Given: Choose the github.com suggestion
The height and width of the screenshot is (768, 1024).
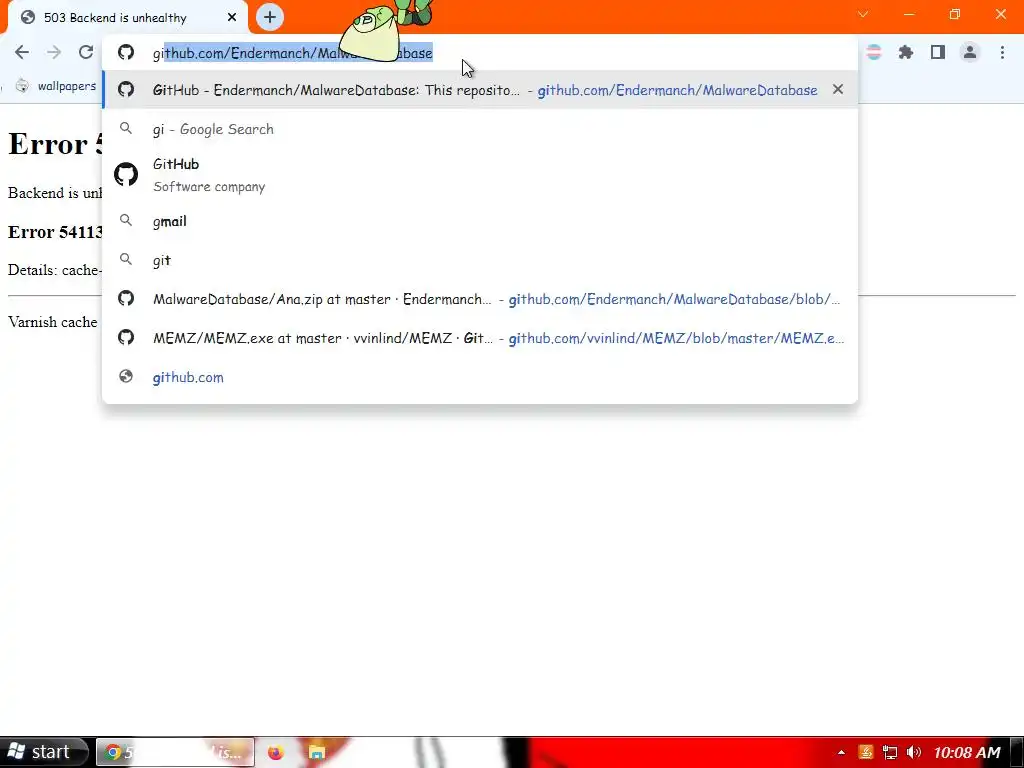Looking at the screenshot, I should tap(480, 377).
